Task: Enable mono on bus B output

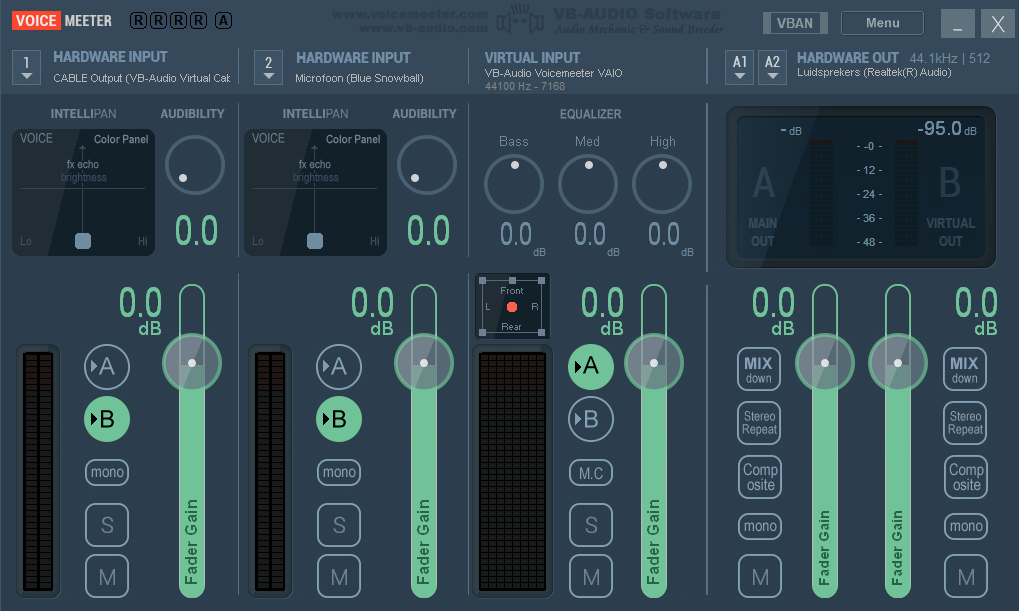Action: (966, 526)
